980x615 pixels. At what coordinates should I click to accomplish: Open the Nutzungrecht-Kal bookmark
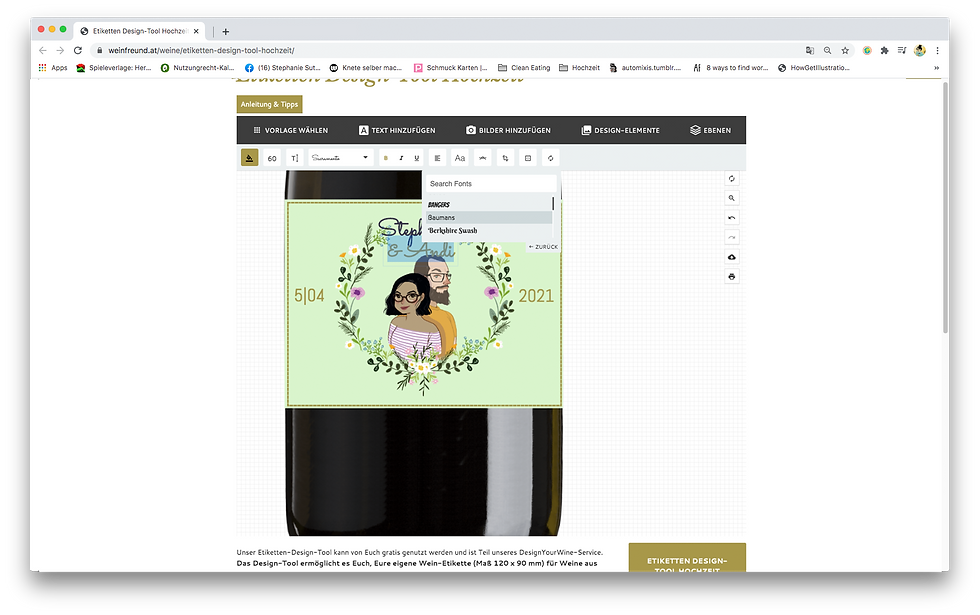[x=198, y=68]
